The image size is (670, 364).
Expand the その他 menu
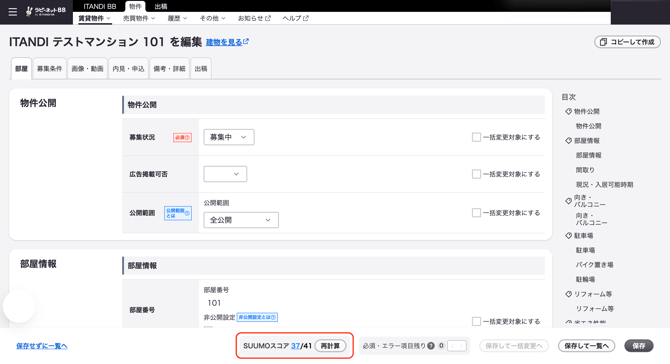click(x=212, y=18)
